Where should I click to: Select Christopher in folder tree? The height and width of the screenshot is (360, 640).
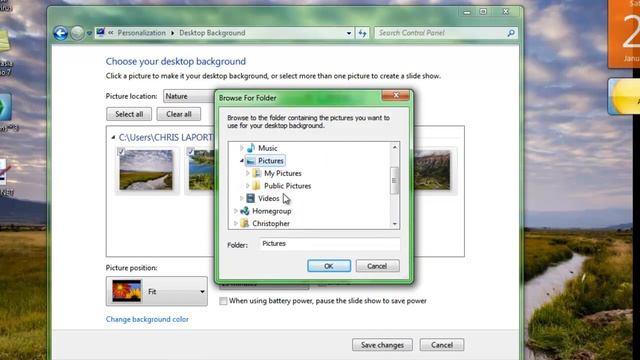coord(271,224)
